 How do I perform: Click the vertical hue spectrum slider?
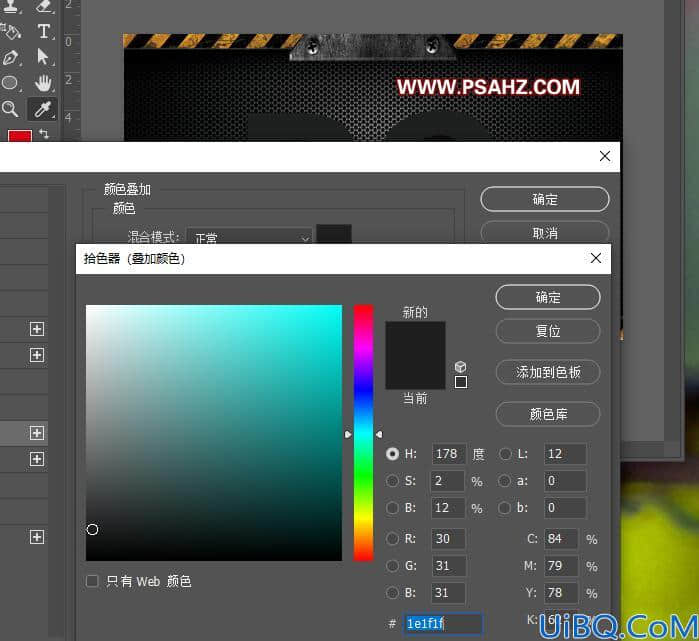pos(363,433)
